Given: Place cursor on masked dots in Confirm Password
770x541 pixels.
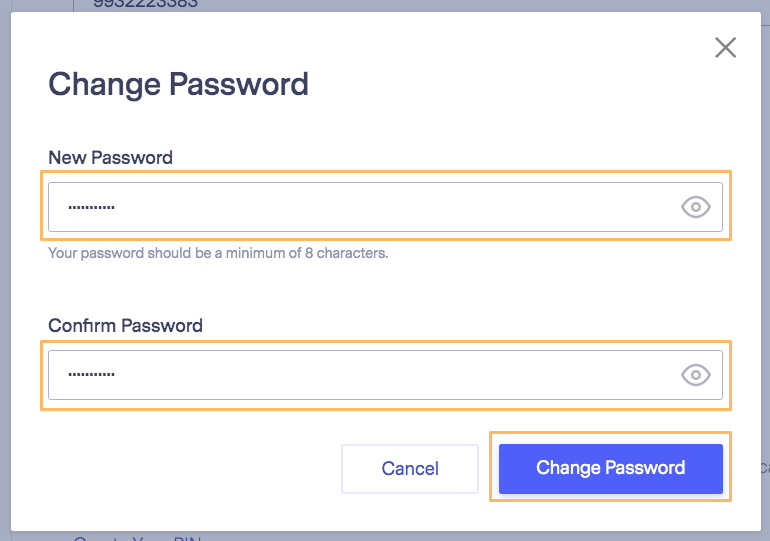Looking at the screenshot, I should coord(91,375).
